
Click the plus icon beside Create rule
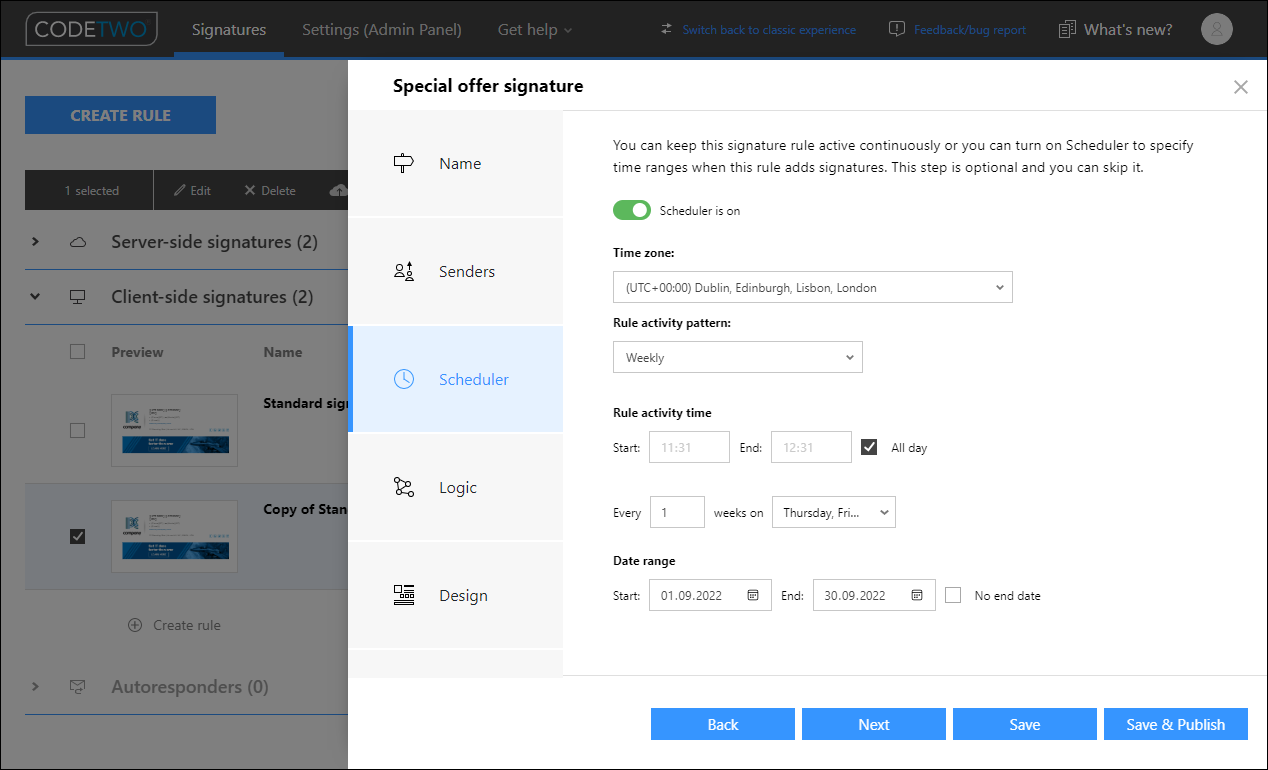click(135, 625)
